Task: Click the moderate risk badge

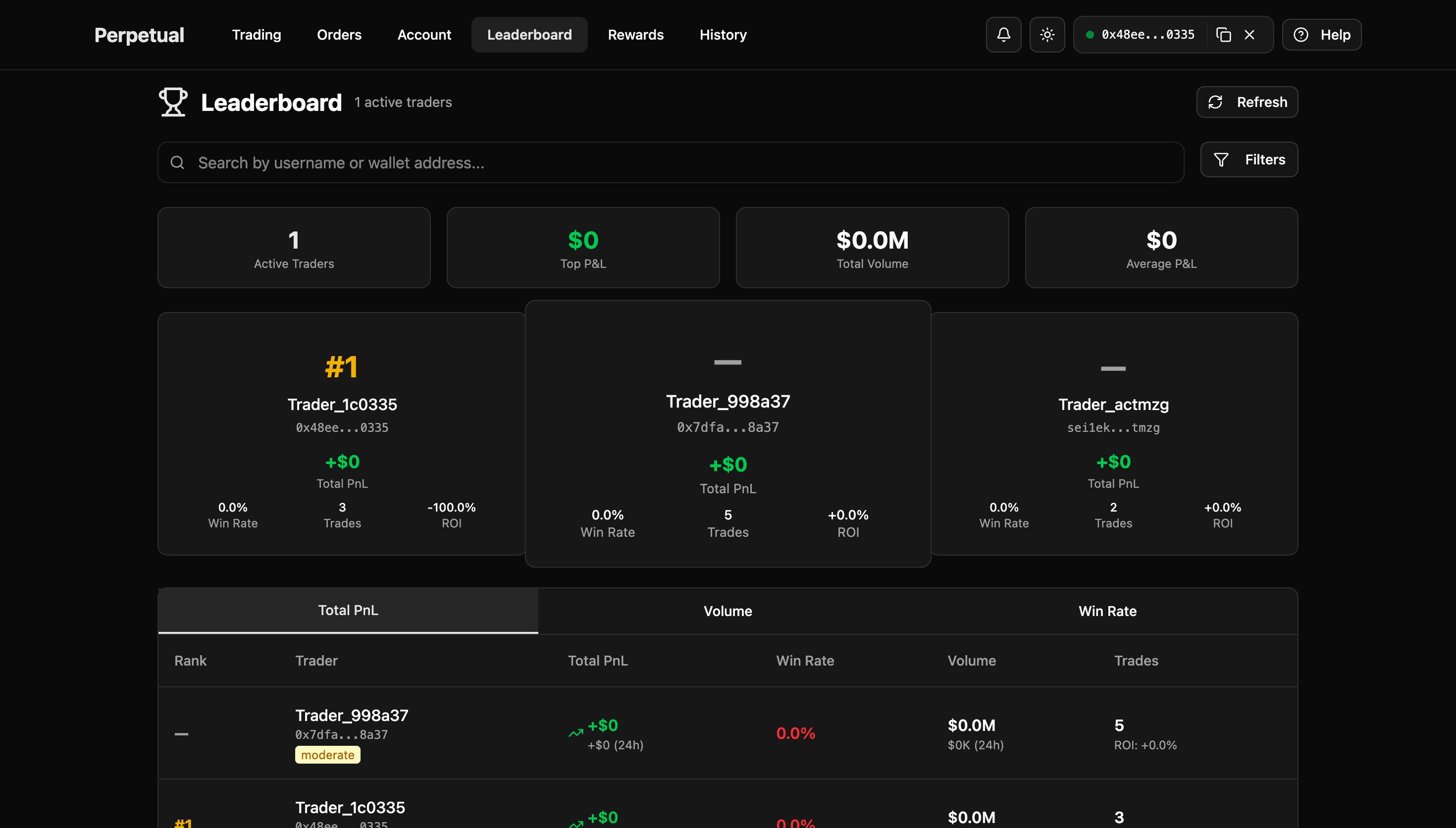Action: (327, 755)
